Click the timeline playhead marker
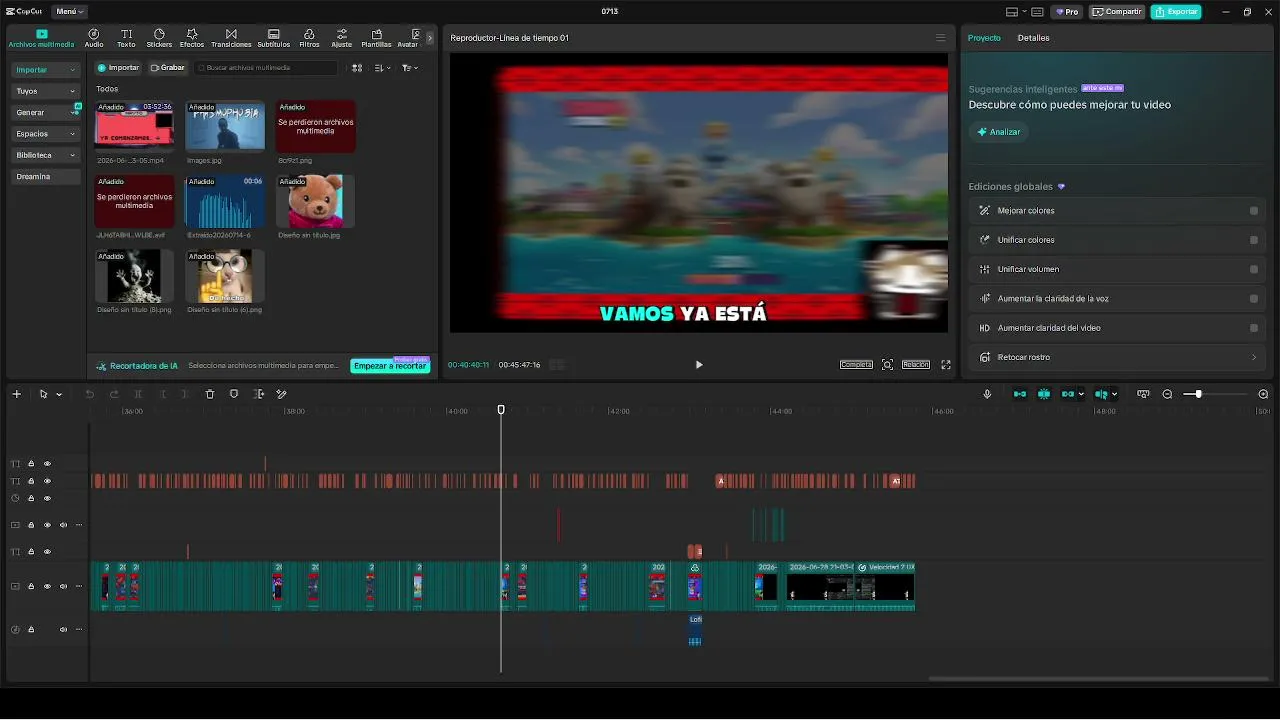 tap(501, 409)
